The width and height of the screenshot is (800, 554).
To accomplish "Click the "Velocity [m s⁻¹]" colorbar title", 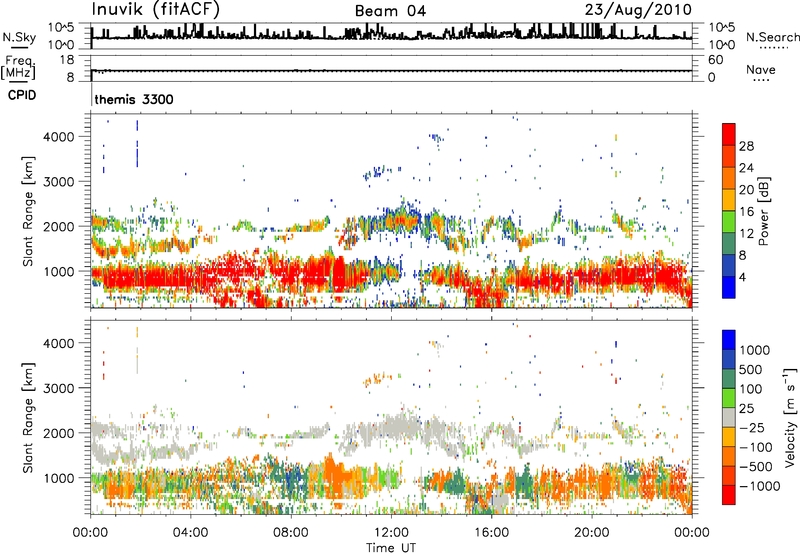I will (790, 417).
